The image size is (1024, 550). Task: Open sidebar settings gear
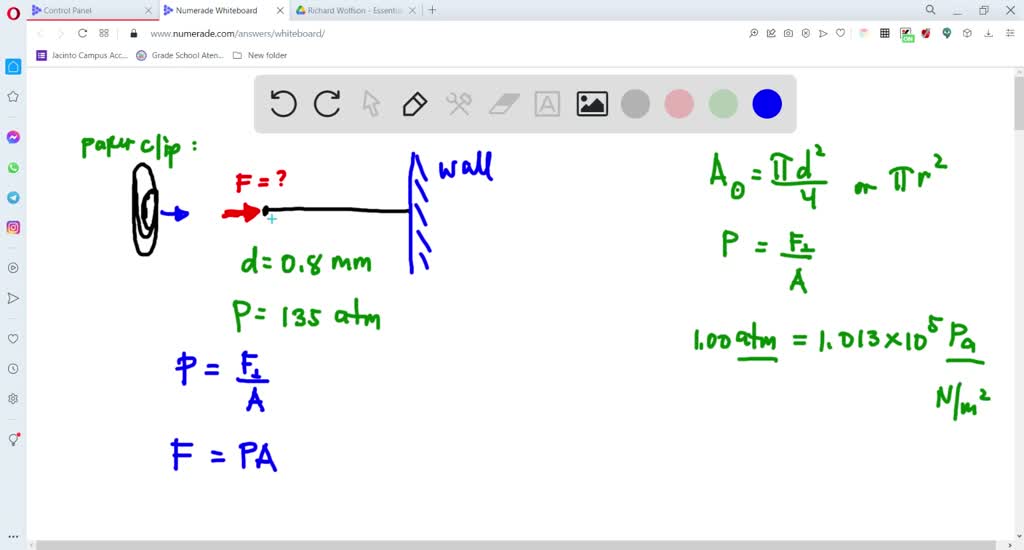pos(13,398)
